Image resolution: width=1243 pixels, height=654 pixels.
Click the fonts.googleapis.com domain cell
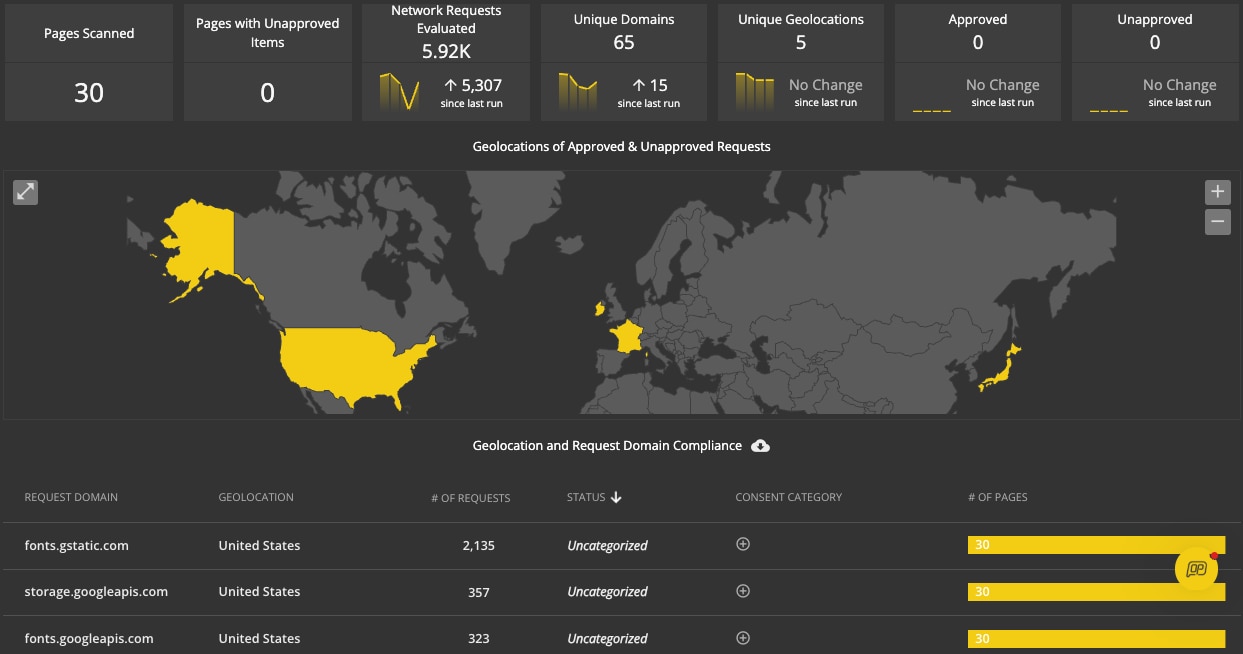tap(89, 638)
